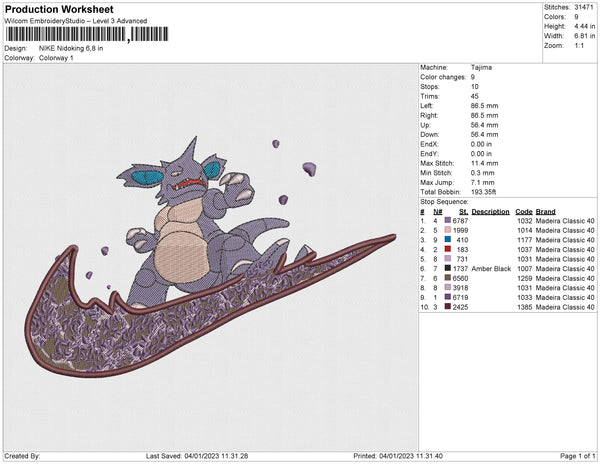Viewport: 600px width, 464px height.
Task: Select thread code '1037'
Action: tap(525, 249)
